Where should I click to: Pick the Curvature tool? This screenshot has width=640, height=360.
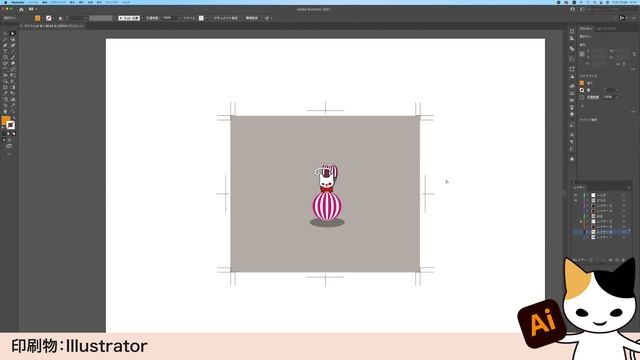point(13,45)
